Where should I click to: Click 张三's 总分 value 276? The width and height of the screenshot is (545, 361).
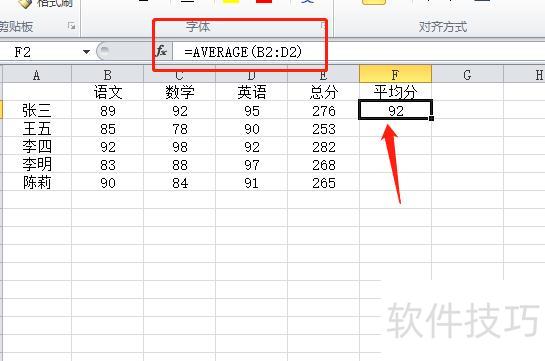[x=323, y=110]
